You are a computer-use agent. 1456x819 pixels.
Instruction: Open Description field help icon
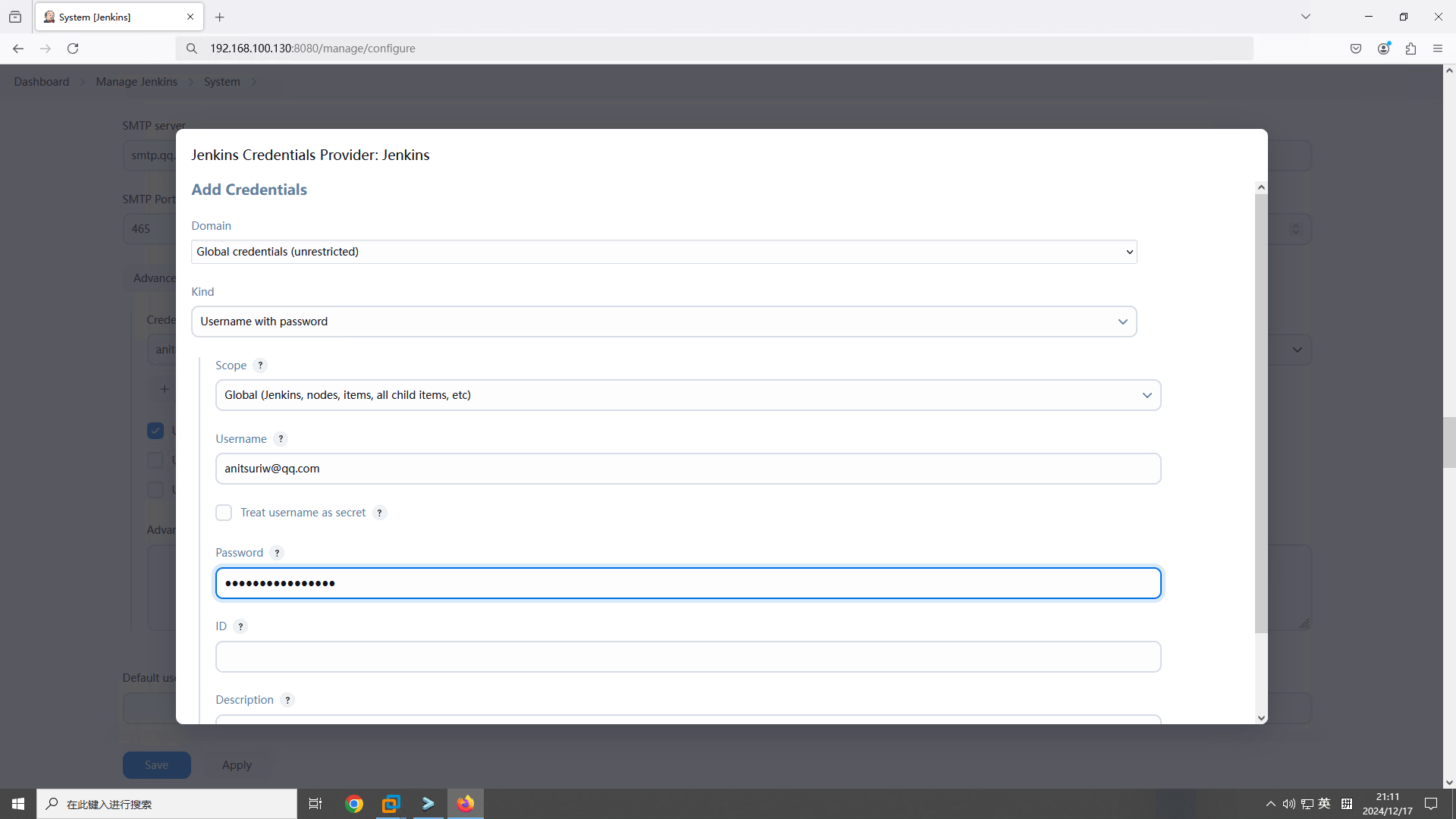(287, 700)
